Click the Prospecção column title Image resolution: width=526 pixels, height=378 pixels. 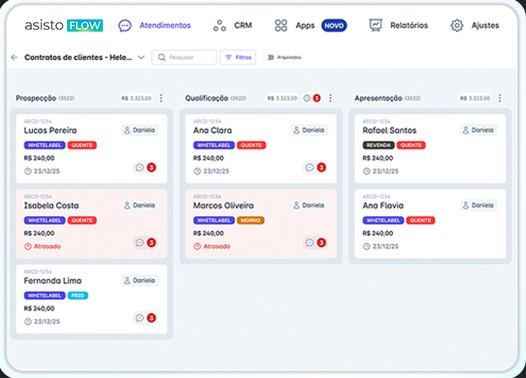click(36, 98)
